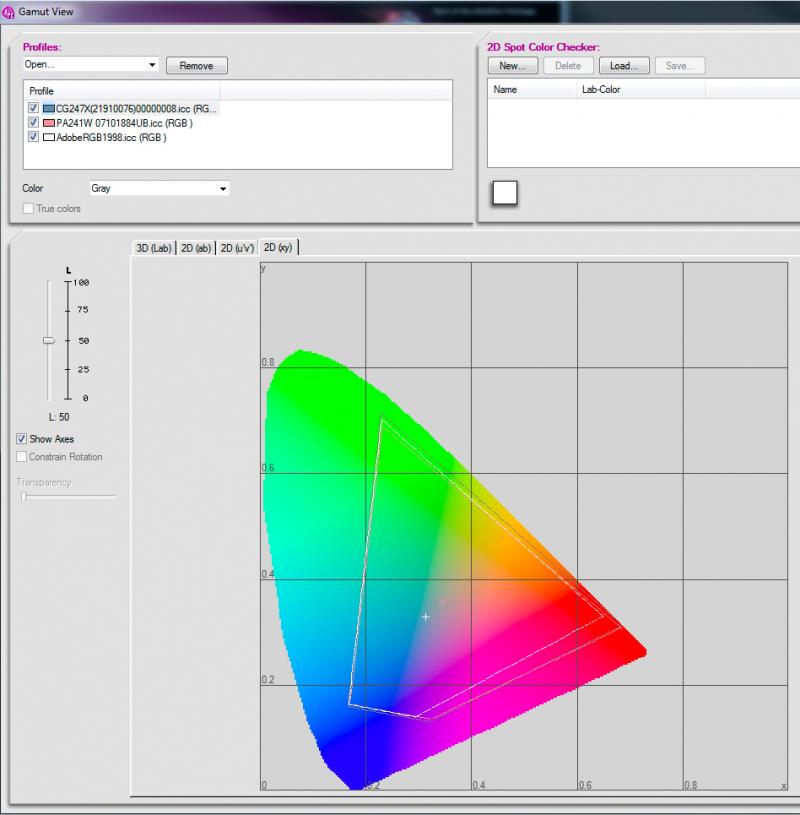
Task: Click the Remove profile button
Action: pos(196,65)
